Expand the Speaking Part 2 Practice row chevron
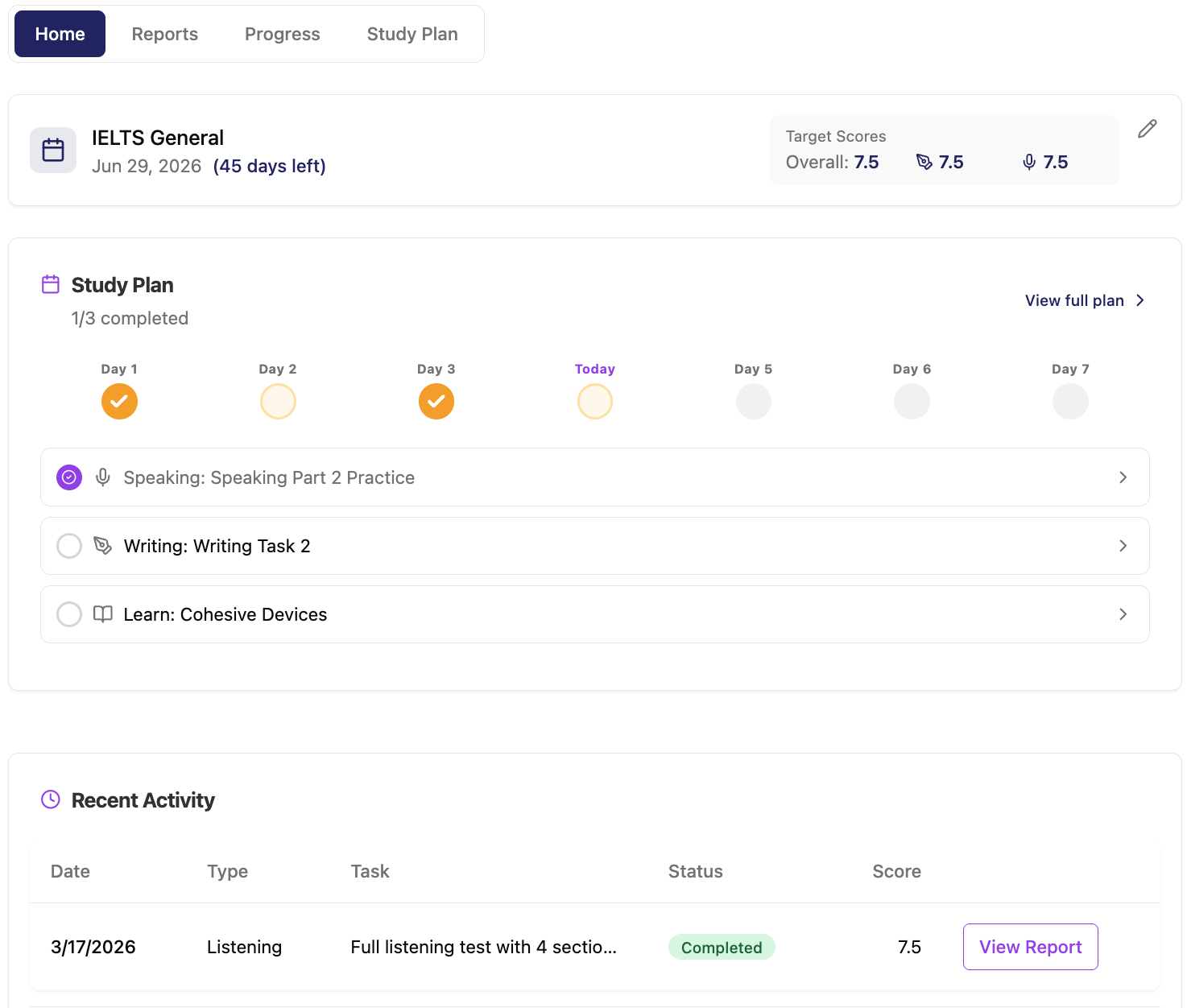Image resolution: width=1187 pixels, height=1008 pixels. (x=1123, y=477)
